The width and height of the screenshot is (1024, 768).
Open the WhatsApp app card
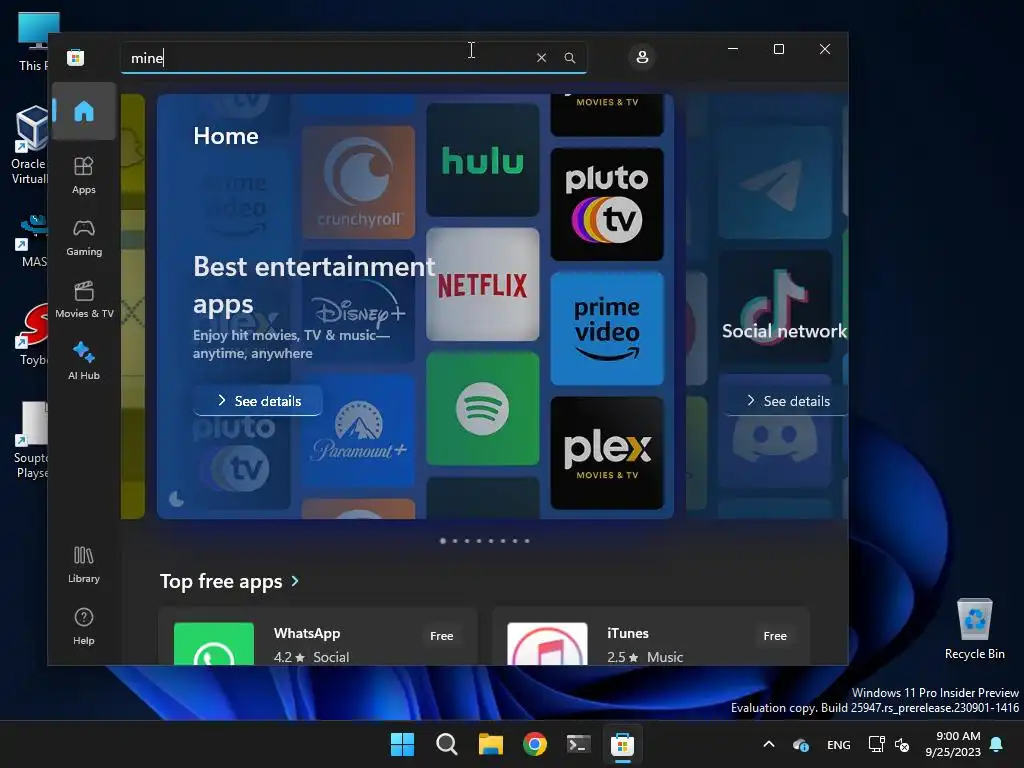318,637
